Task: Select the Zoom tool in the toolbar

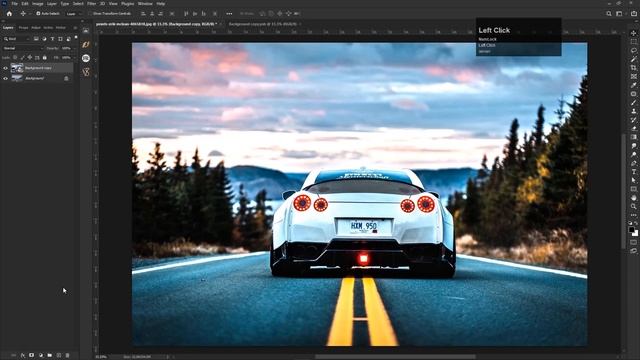Action: (x=633, y=207)
